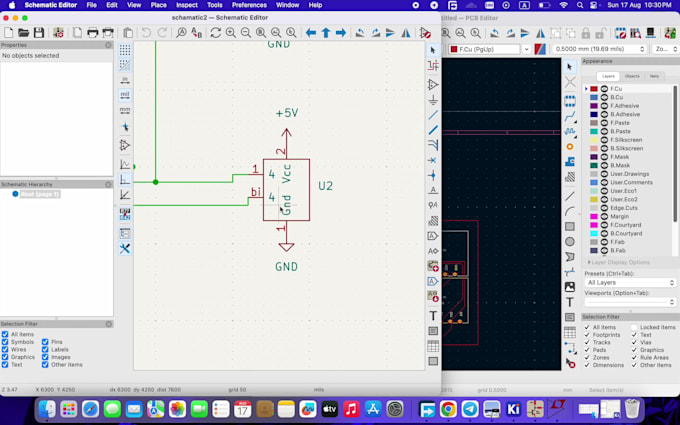Switch to the Nets tab in Appearance
Image resolution: width=680 pixels, height=425 pixels.
pos(654,76)
